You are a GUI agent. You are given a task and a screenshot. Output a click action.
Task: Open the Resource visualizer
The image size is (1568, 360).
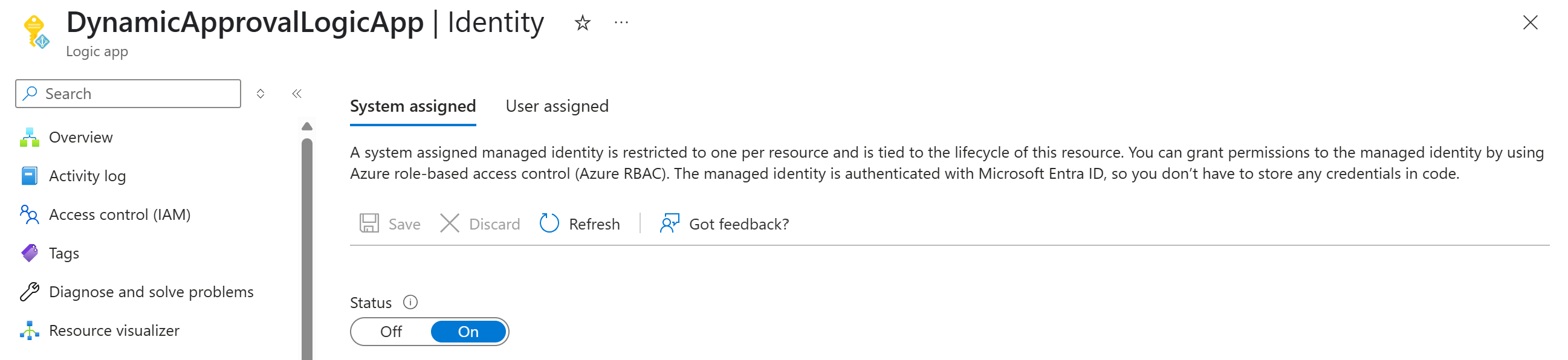coord(114,330)
